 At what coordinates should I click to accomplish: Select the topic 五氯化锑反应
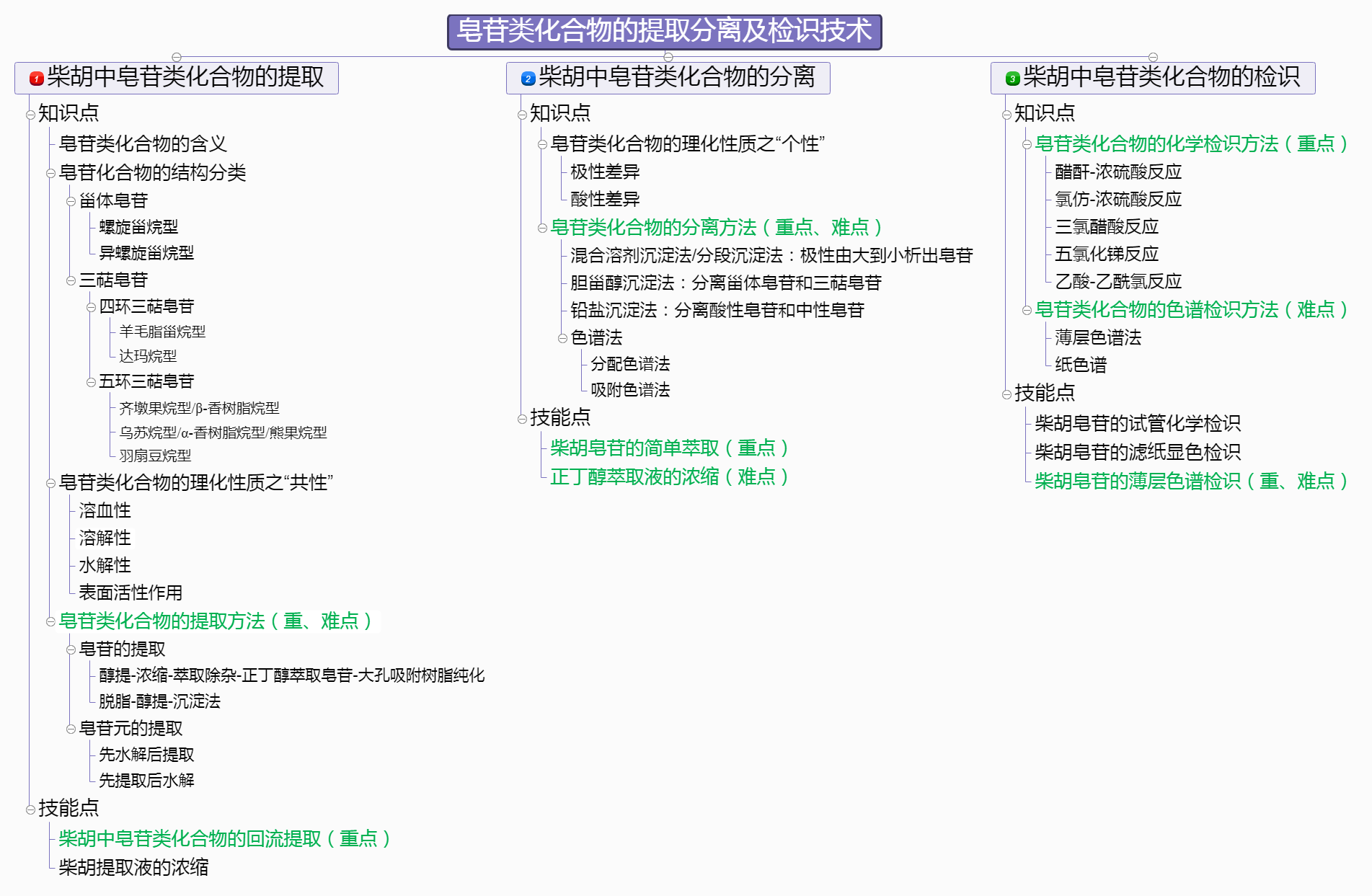1107,254
